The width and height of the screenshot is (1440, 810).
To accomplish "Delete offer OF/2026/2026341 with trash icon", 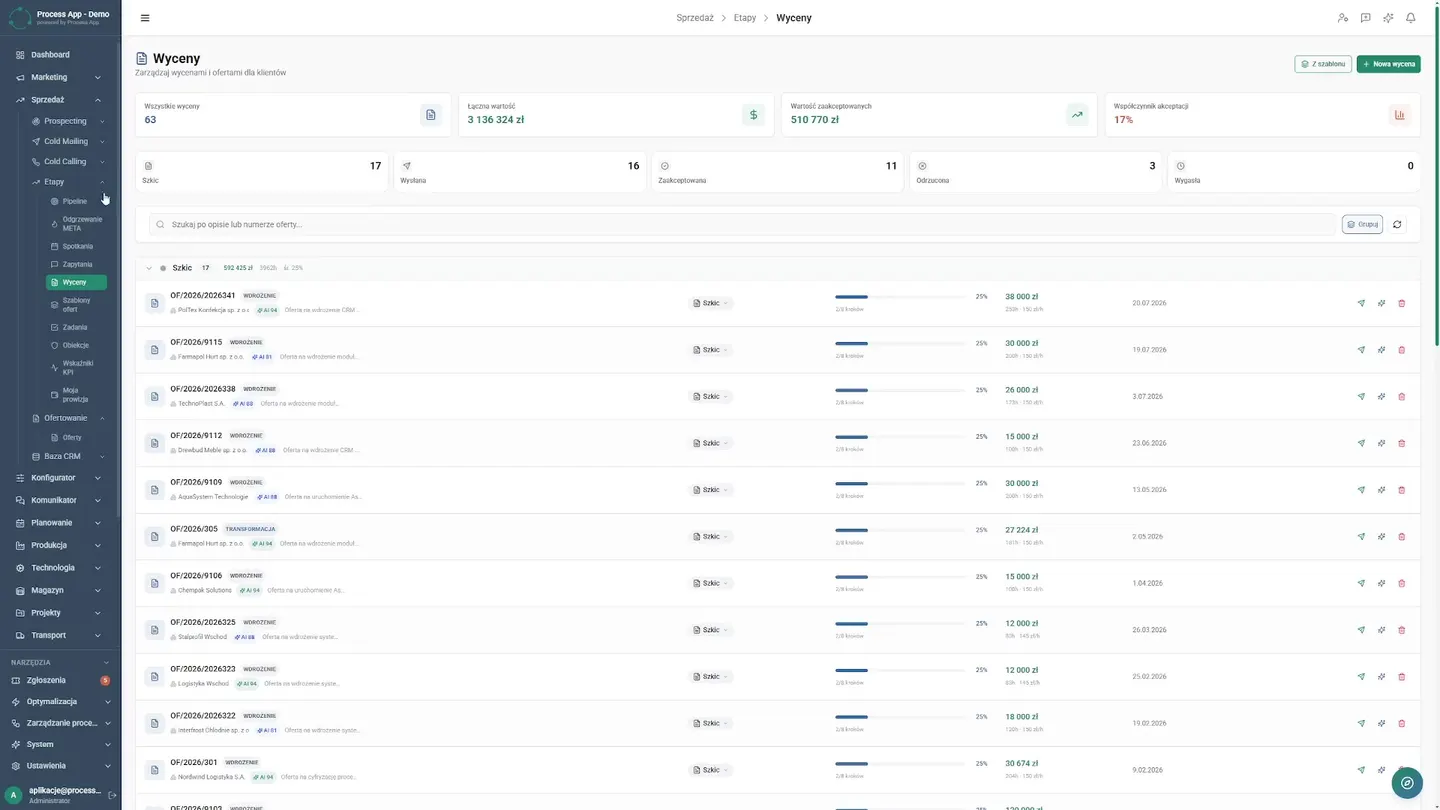I will pos(1401,303).
